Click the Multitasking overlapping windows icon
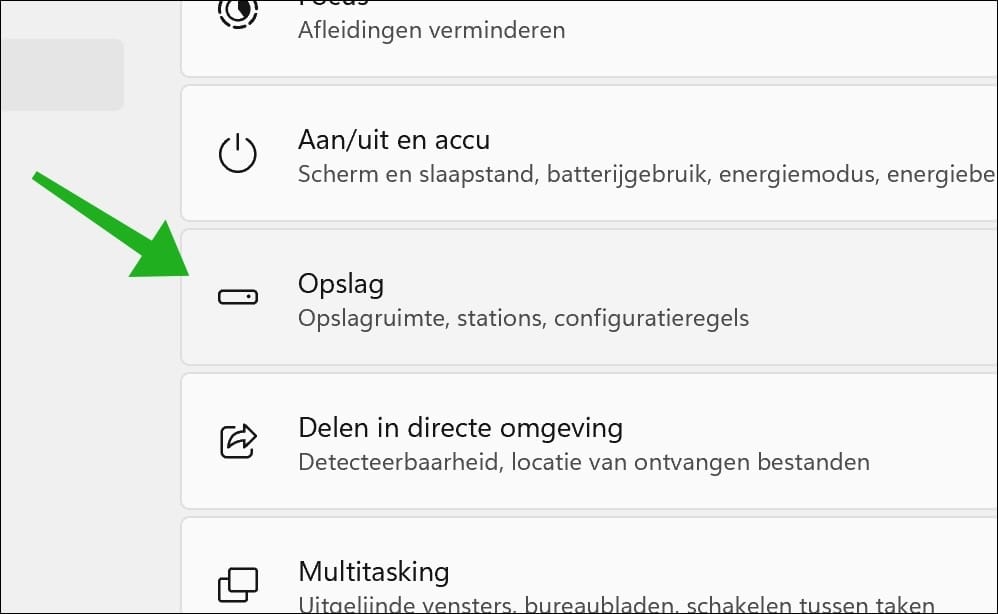Viewport: 998px width, 614px height. point(238,584)
